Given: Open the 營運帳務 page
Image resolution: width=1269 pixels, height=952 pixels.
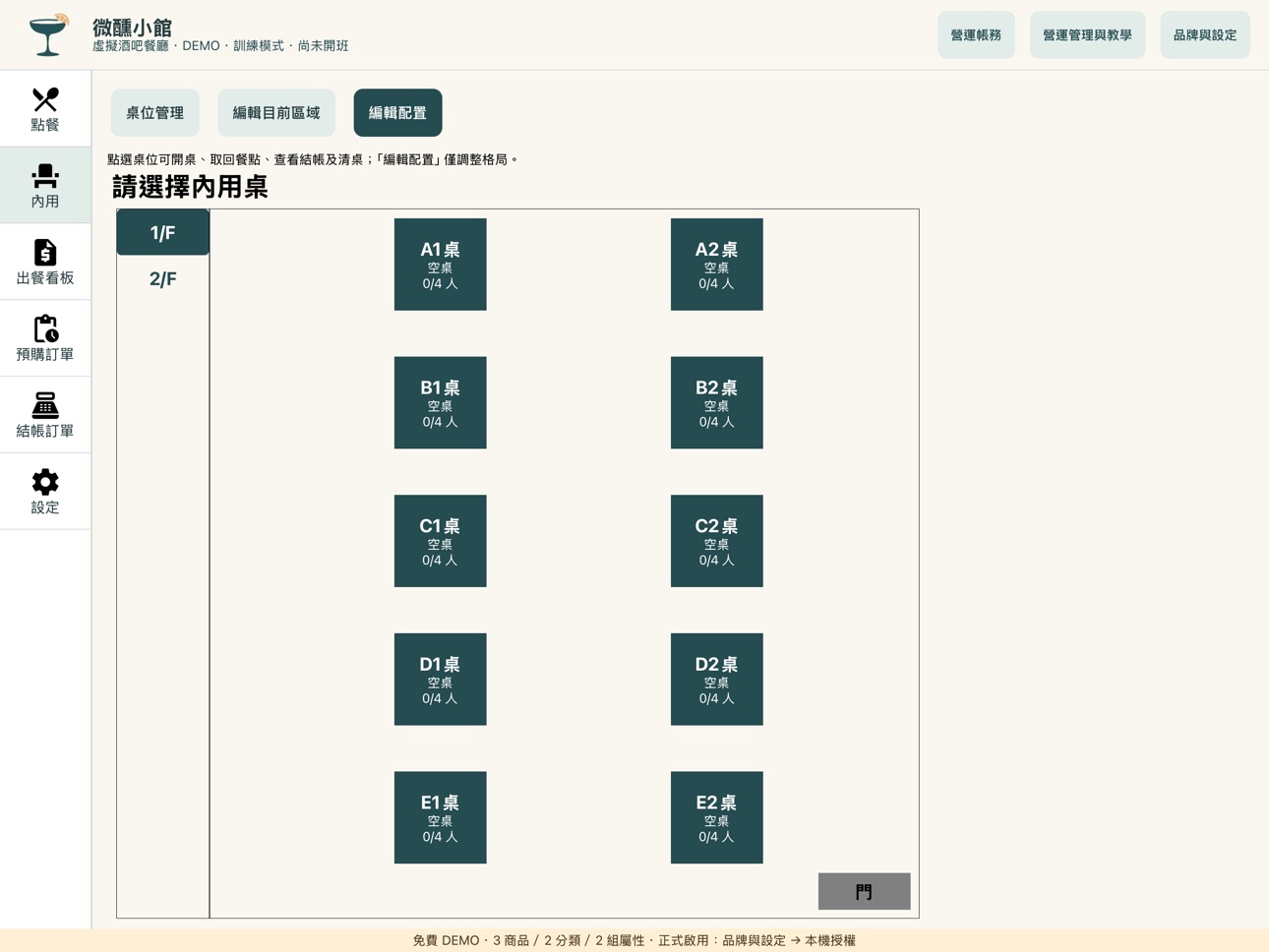Looking at the screenshot, I should click(x=976, y=35).
